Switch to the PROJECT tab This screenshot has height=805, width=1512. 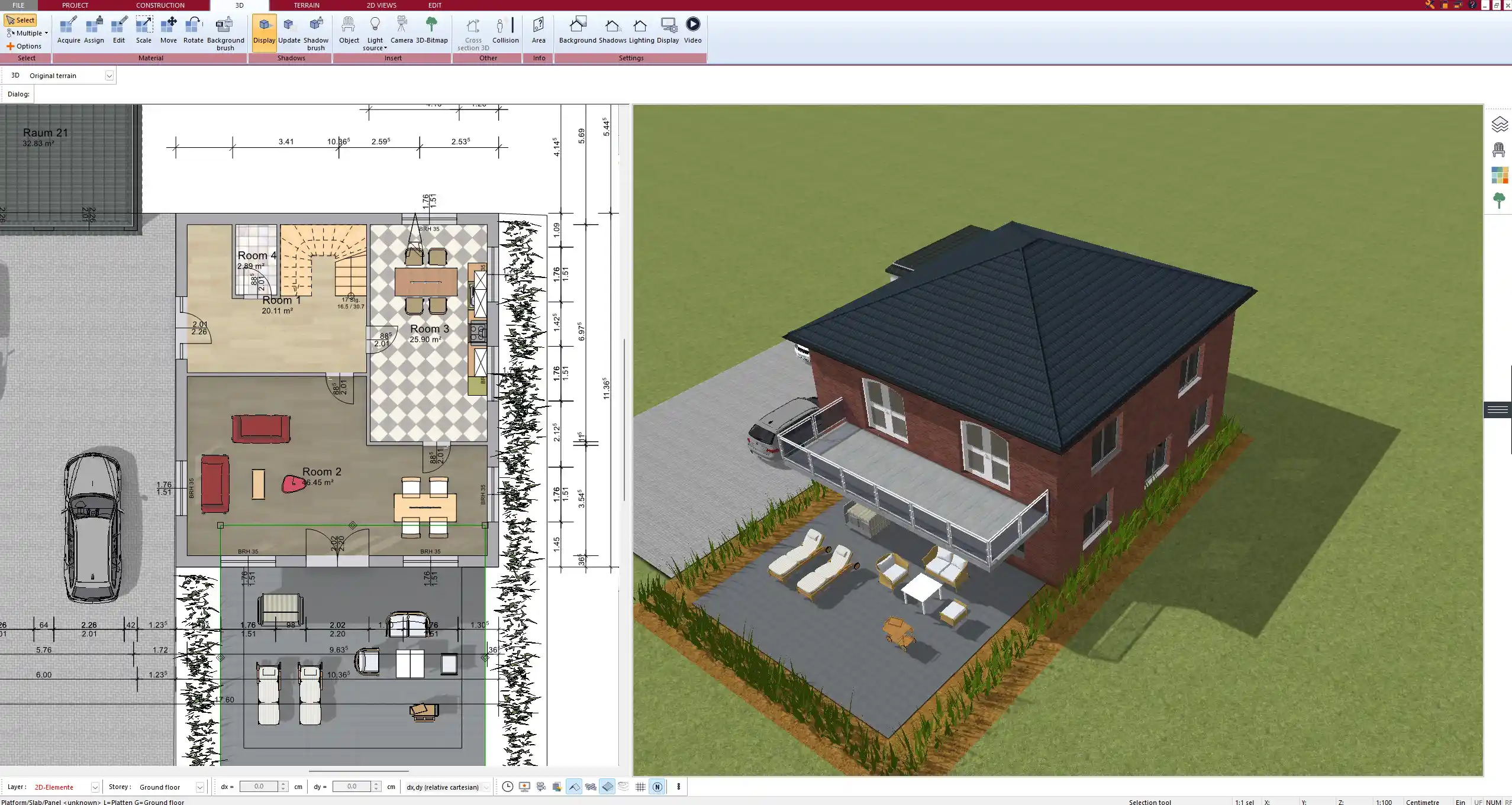[x=75, y=5]
